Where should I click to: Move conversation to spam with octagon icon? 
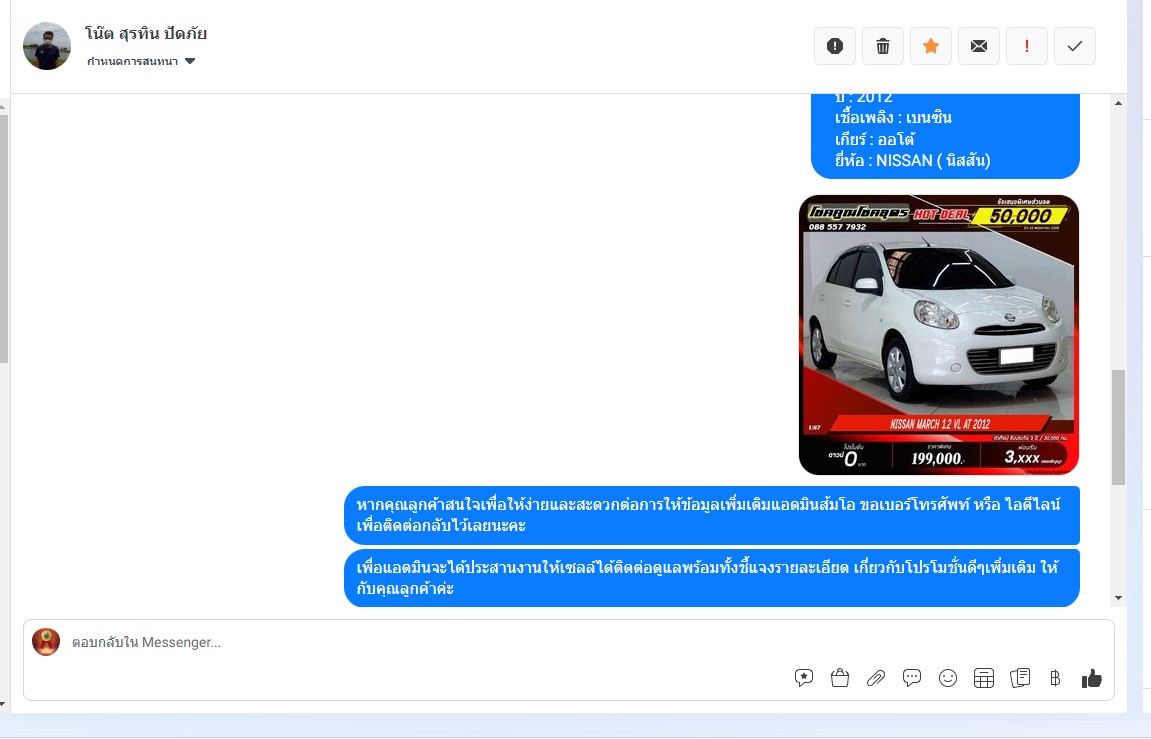click(x=835, y=46)
